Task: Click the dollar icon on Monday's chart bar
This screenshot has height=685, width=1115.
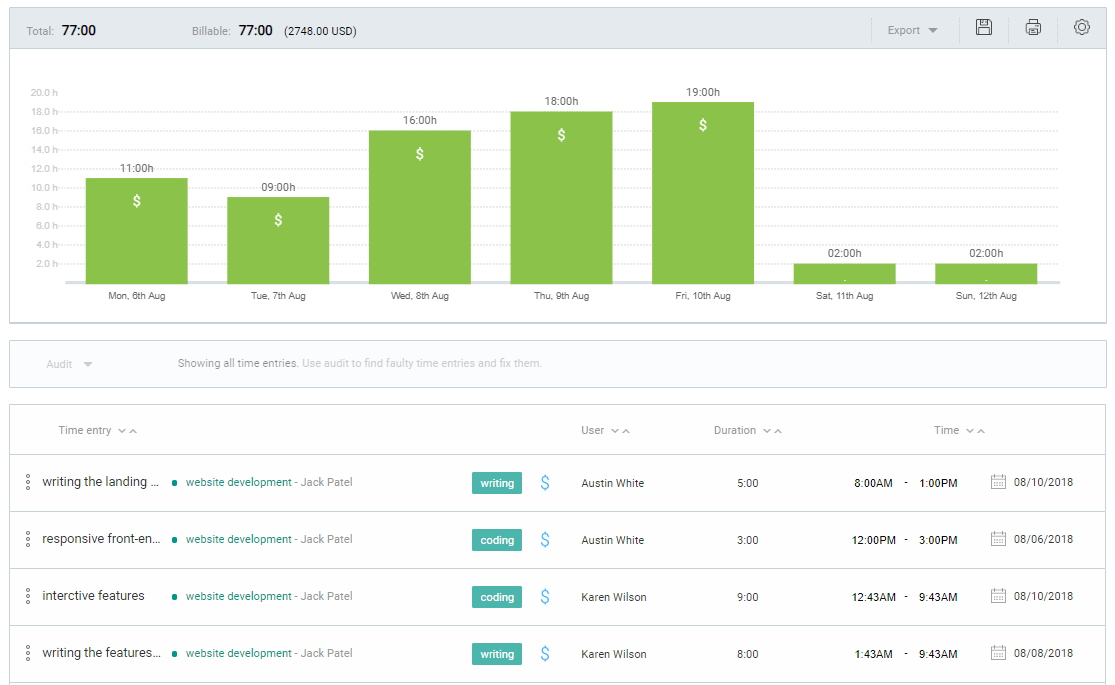Action: point(136,200)
